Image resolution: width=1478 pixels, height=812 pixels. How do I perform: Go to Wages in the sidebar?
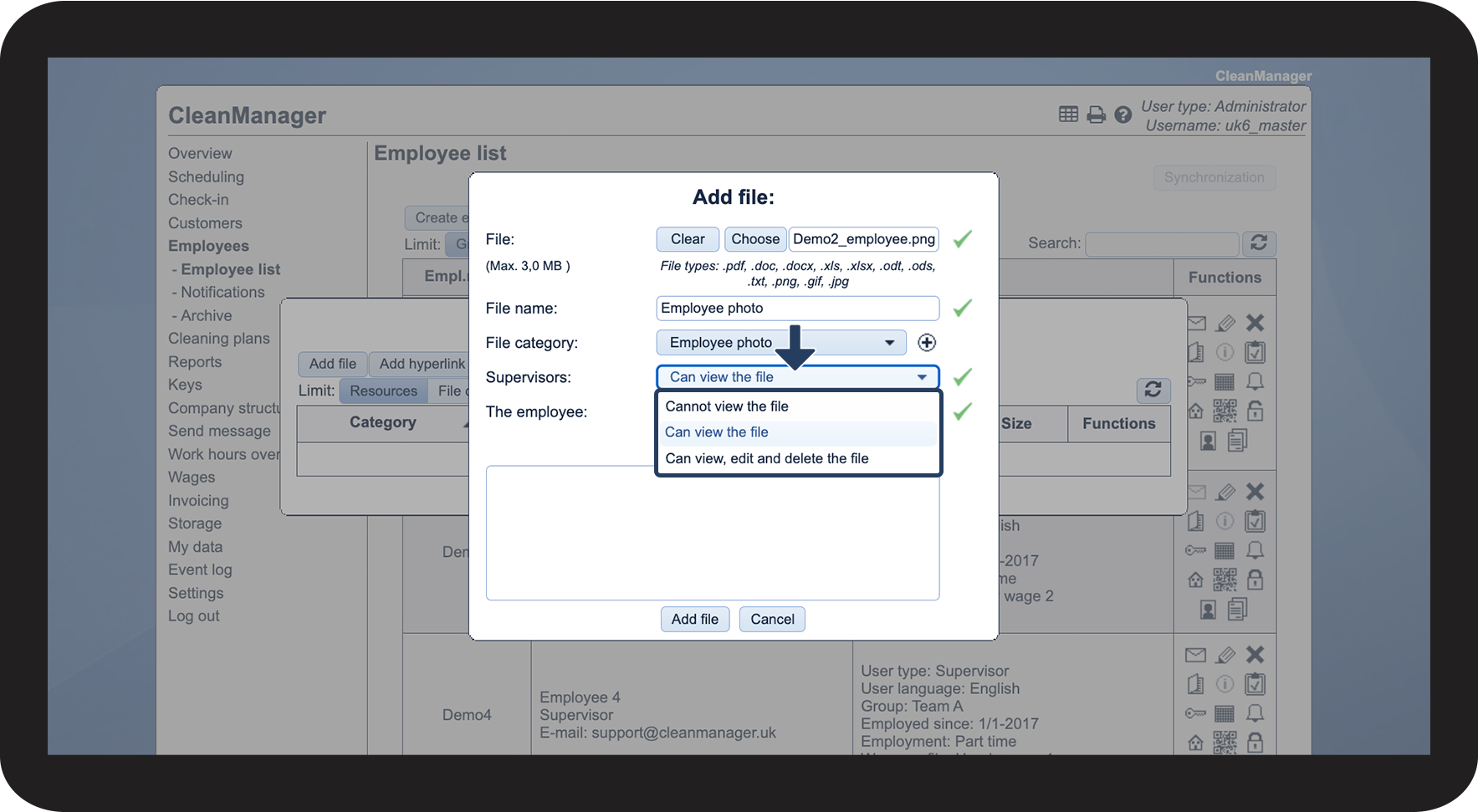click(192, 477)
